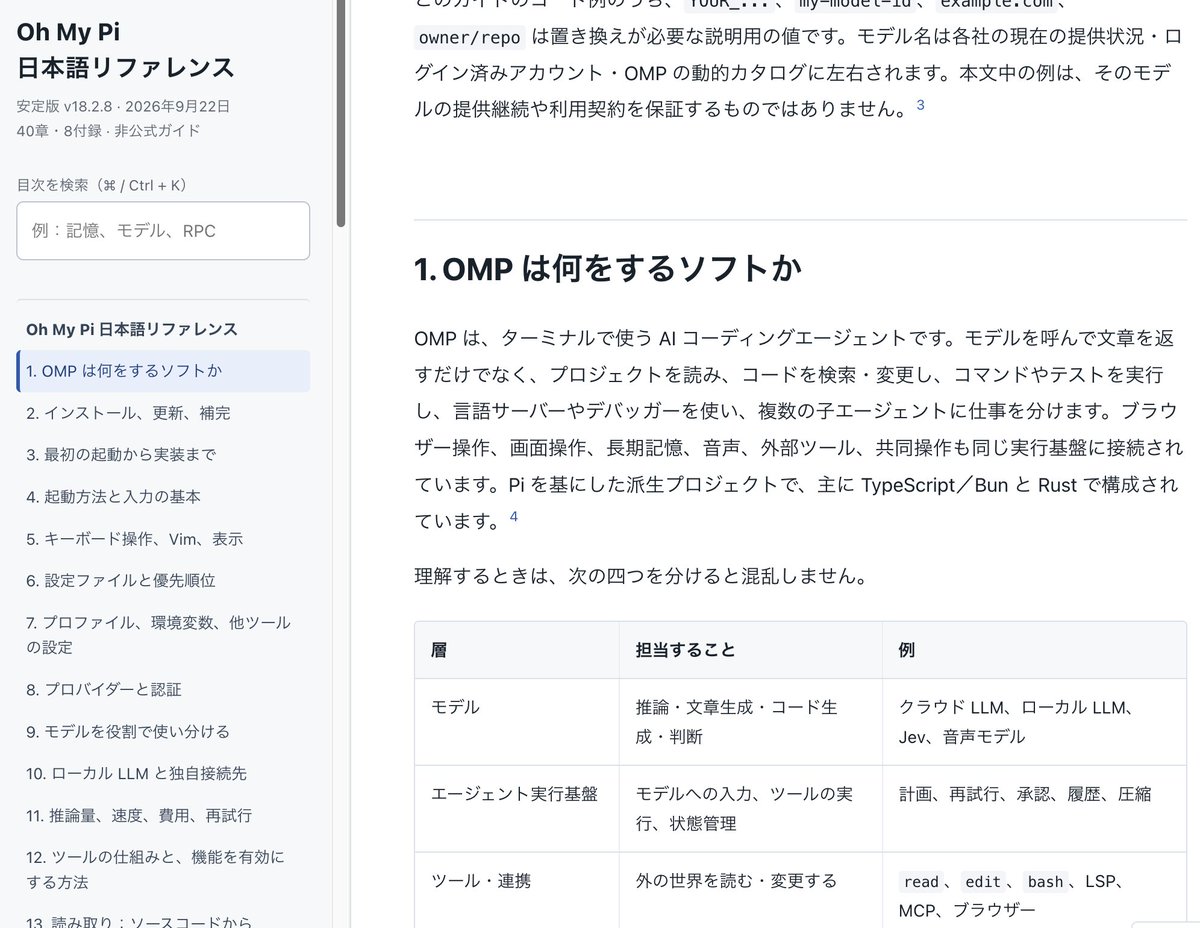The width and height of the screenshot is (1200, 928).
Task: Click the inline code "read"
Action: point(920,882)
